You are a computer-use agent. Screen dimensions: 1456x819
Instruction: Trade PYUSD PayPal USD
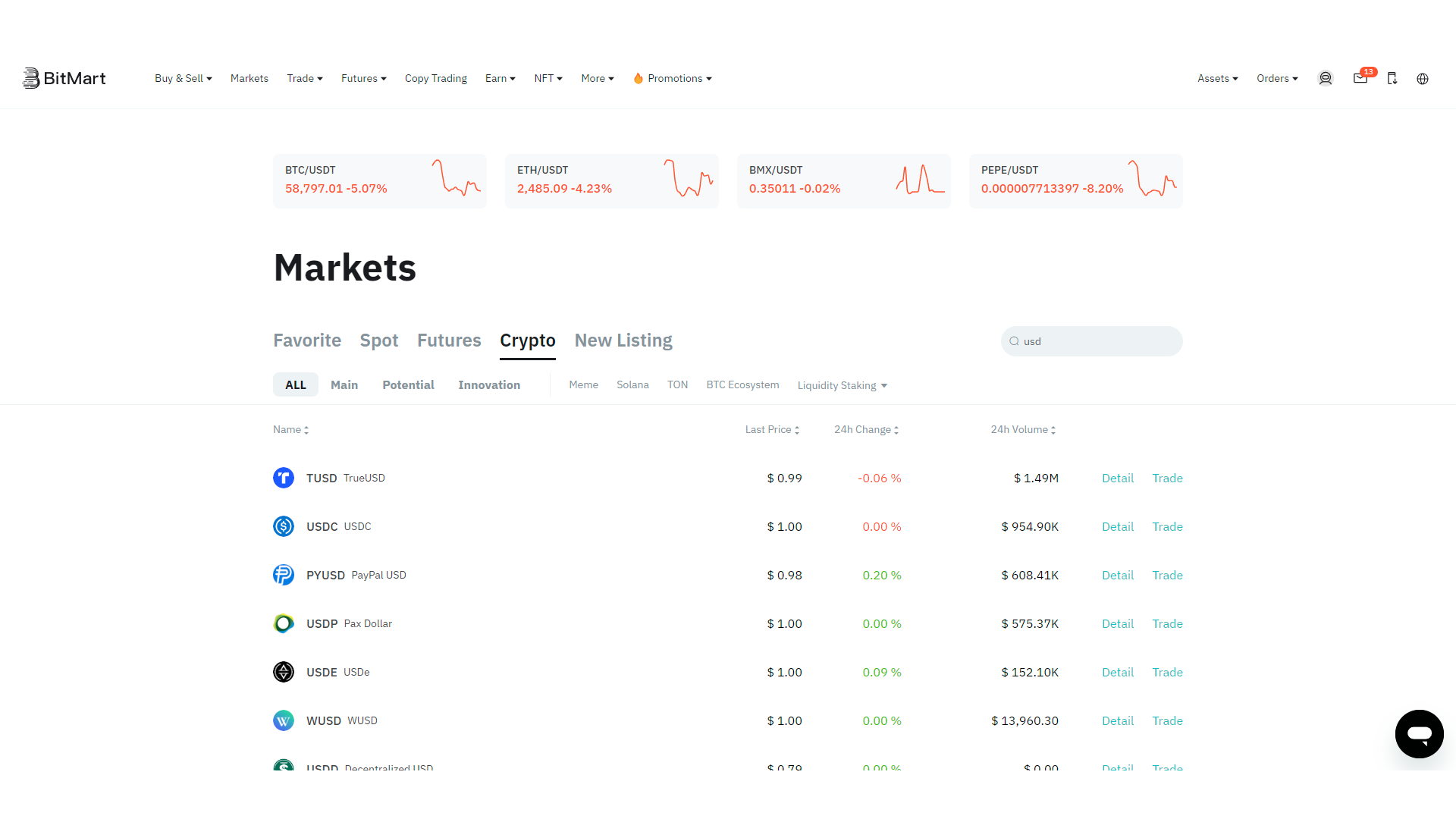pyautogui.click(x=1168, y=575)
